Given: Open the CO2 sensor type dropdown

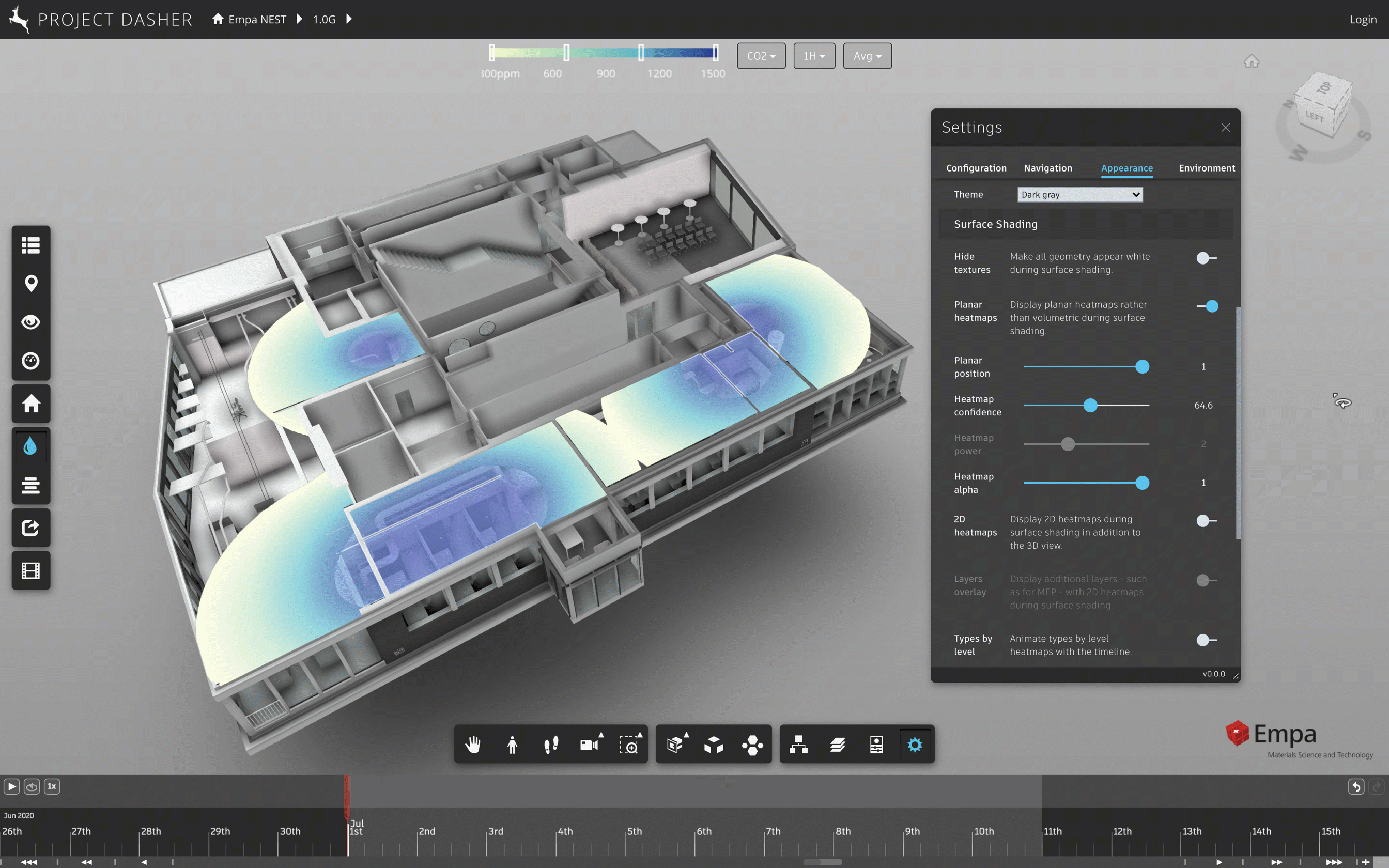Looking at the screenshot, I should click(761, 56).
